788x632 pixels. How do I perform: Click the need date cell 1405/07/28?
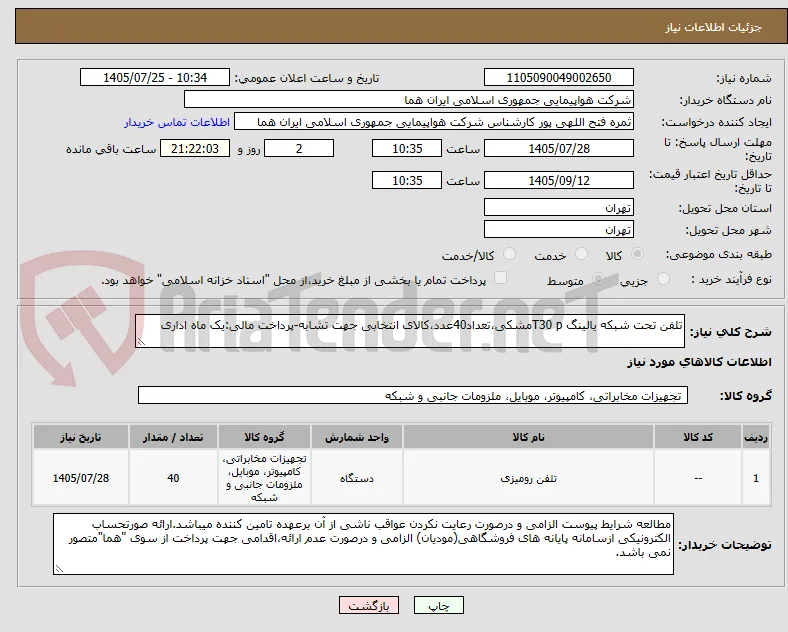(81, 478)
